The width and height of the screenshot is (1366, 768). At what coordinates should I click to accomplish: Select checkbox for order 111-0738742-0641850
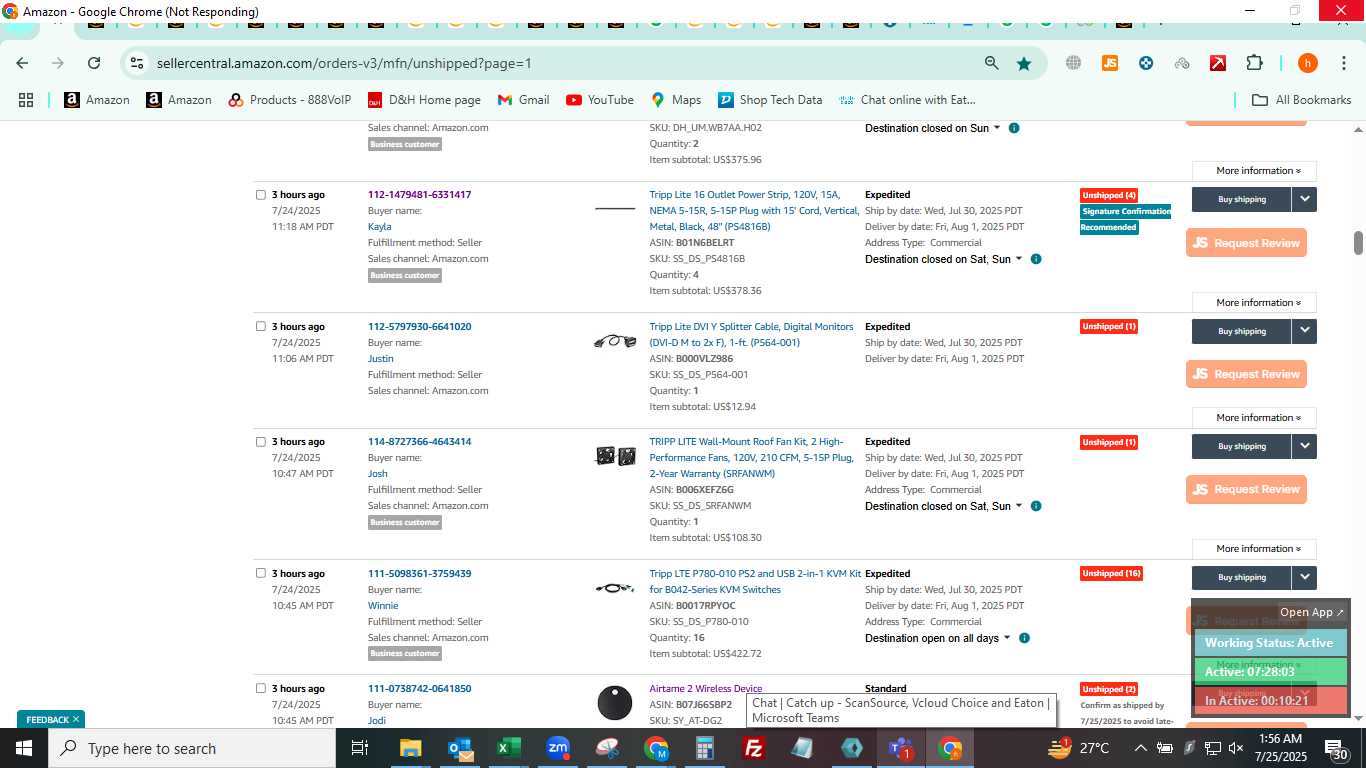pos(261,689)
